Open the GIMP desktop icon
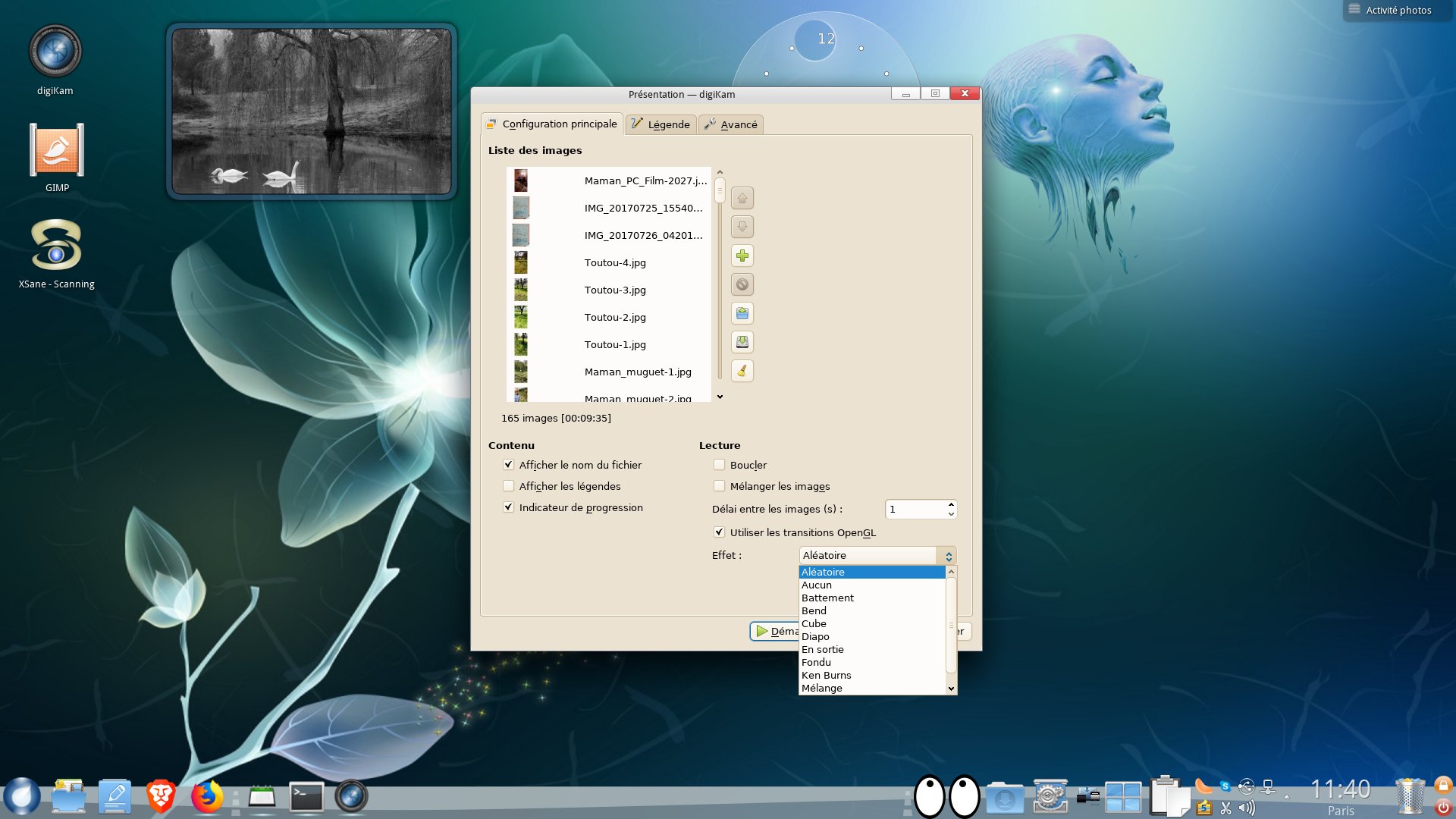This screenshot has width=1456, height=819. (57, 151)
